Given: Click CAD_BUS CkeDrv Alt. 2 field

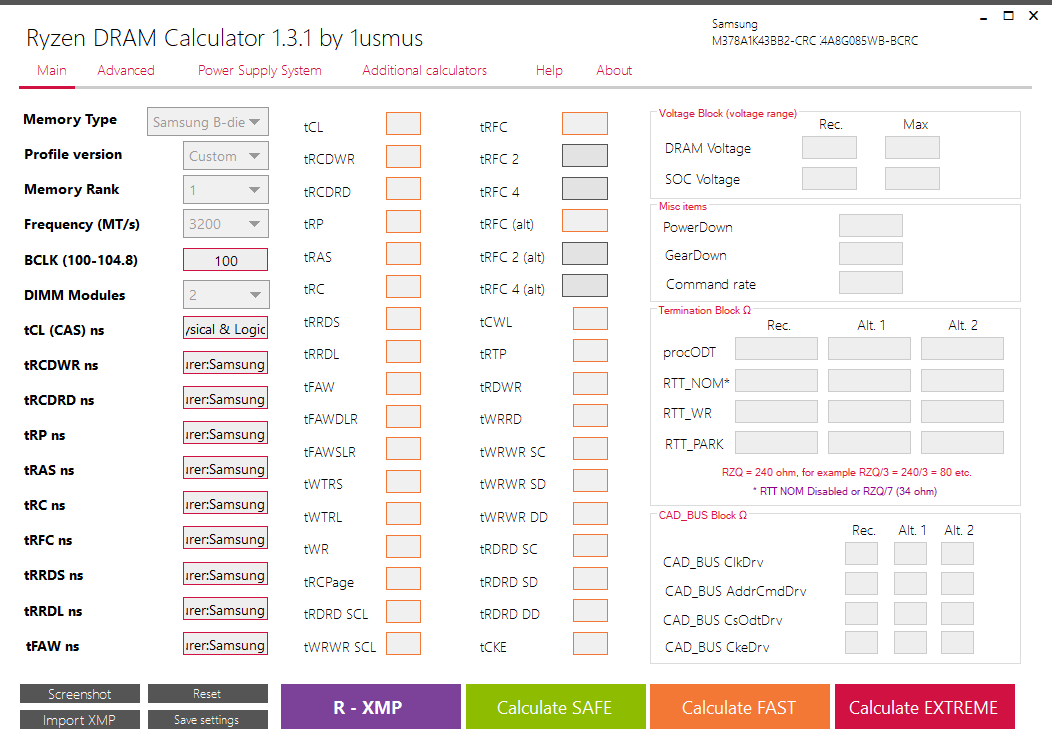Looking at the screenshot, I should 957,642.
